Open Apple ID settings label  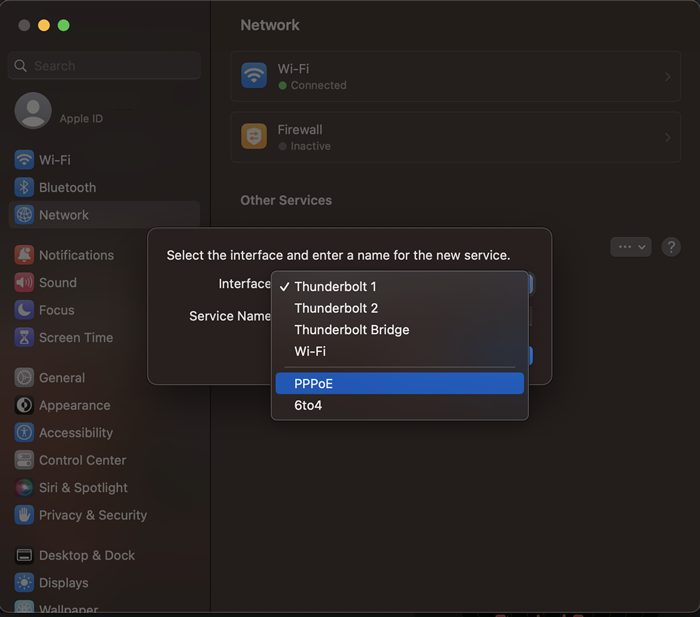(x=81, y=118)
